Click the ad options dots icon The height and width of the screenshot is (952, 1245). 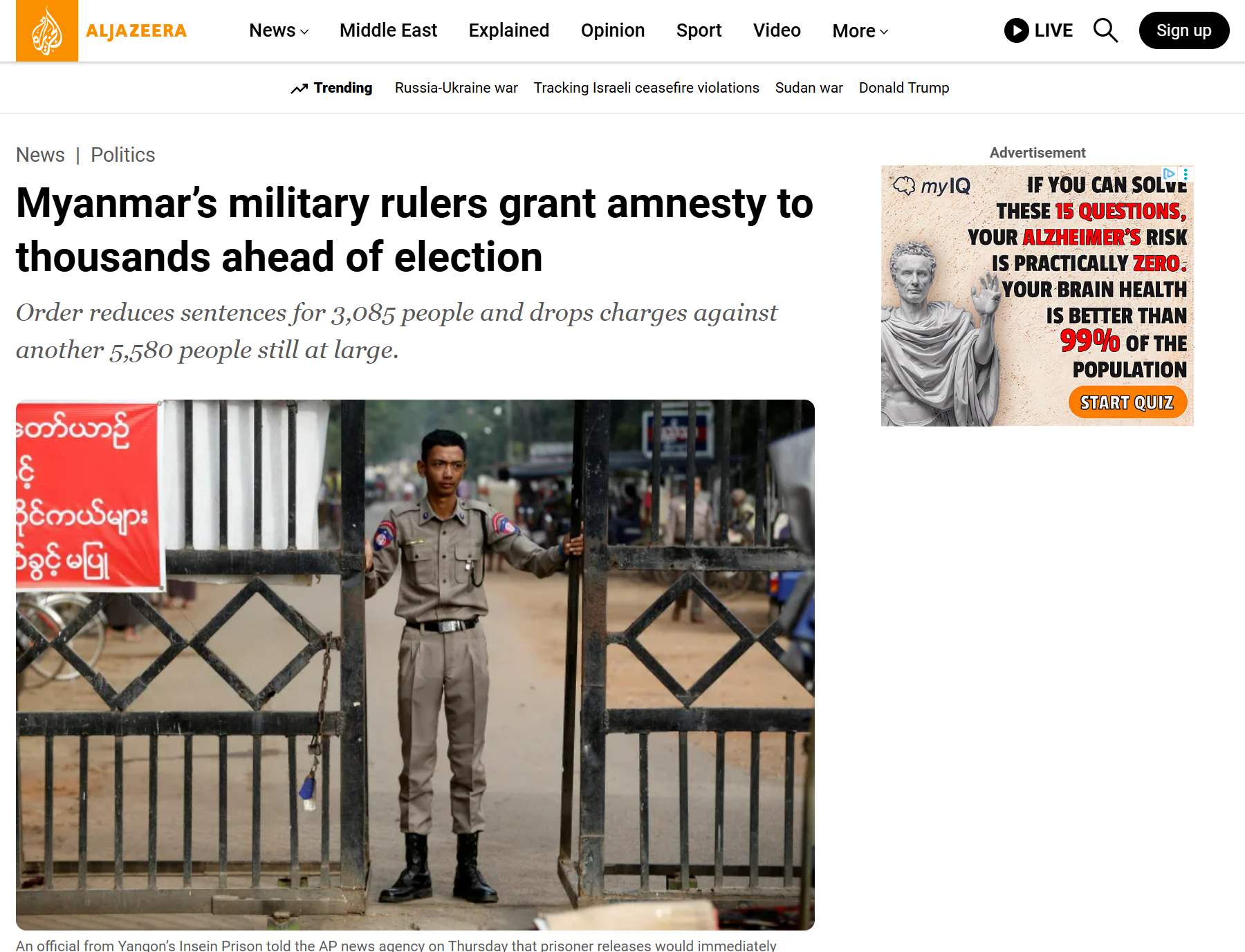click(x=1186, y=174)
